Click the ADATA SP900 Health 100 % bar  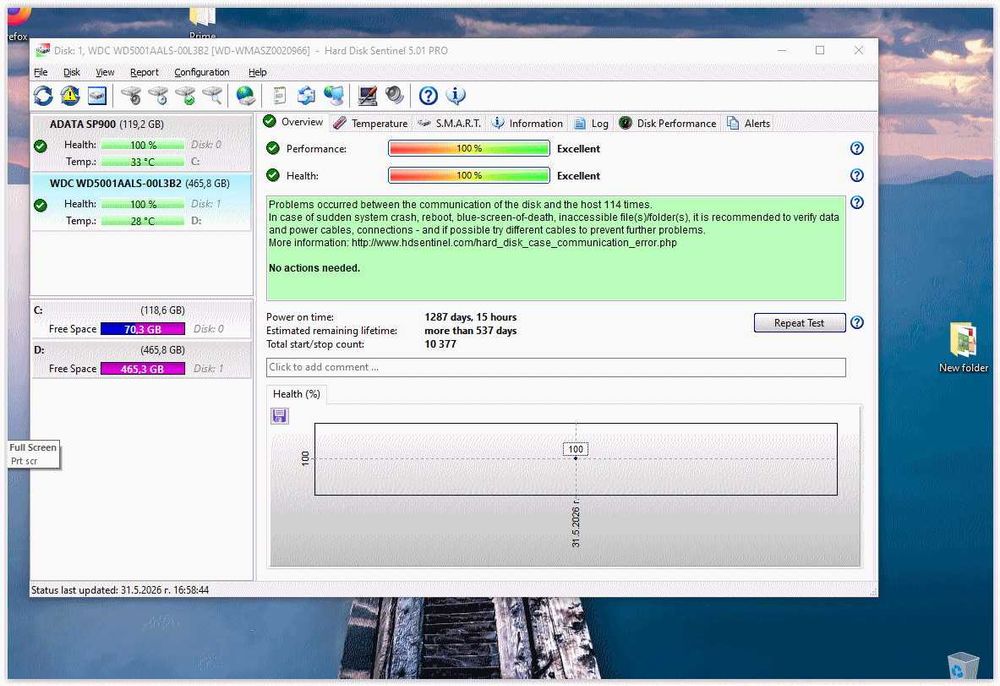143,145
